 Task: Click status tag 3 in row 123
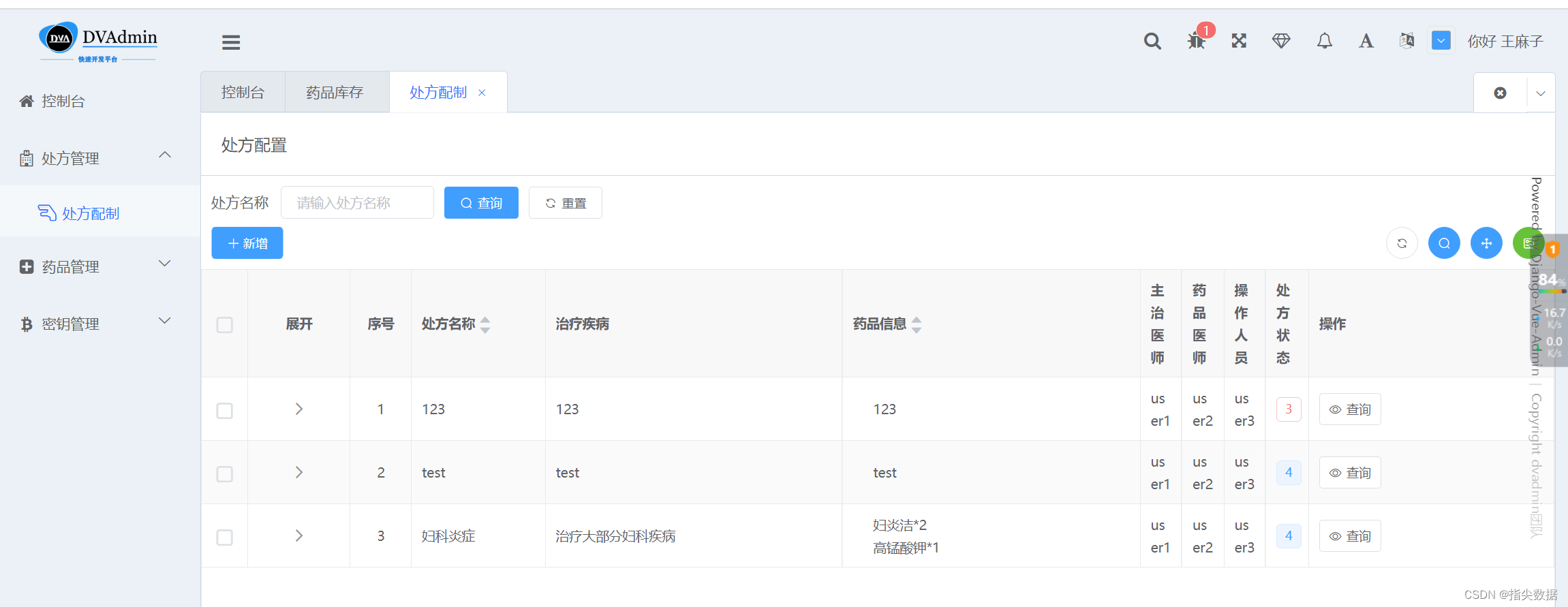pos(1289,409)
